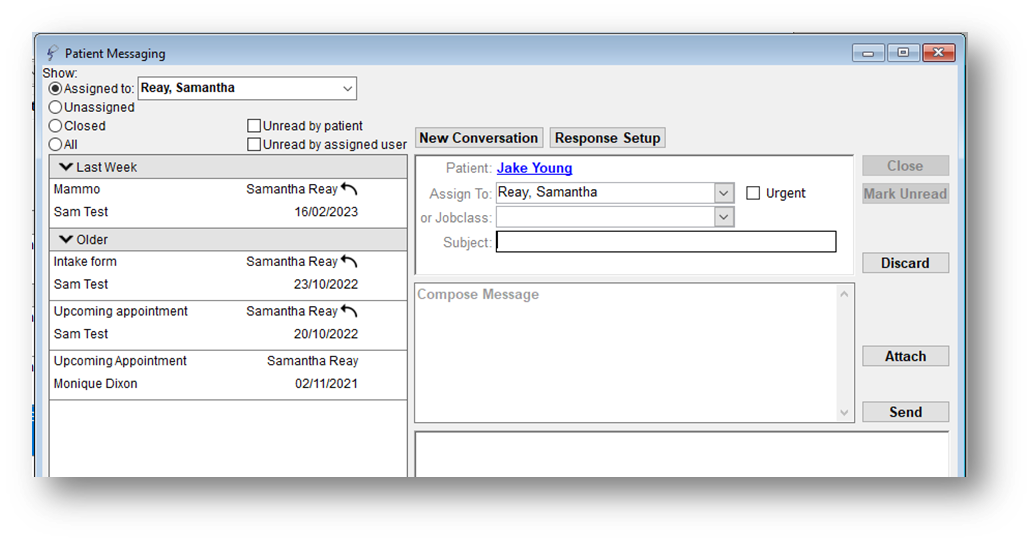1033x542 pixels.
Task: Click reply arrow on Upcoming appointment Sam Test row
Action: 349,311
